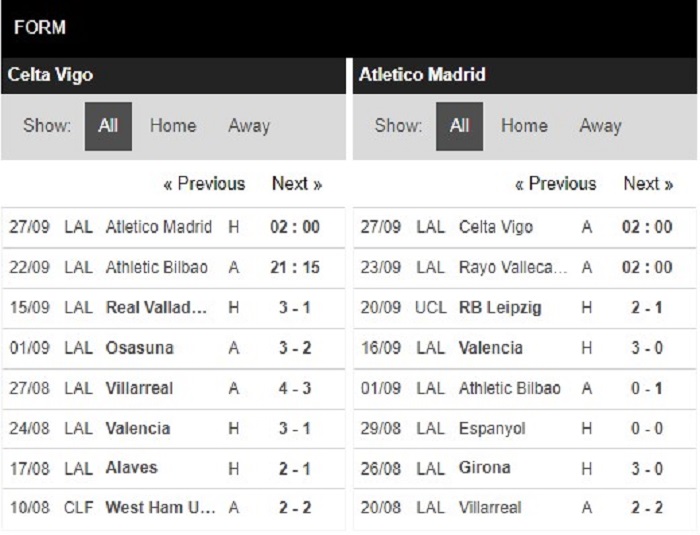Screen dimensions: 700x535
Task: Show Atletico Madrid Away matches only
Action: pos(600,126)
